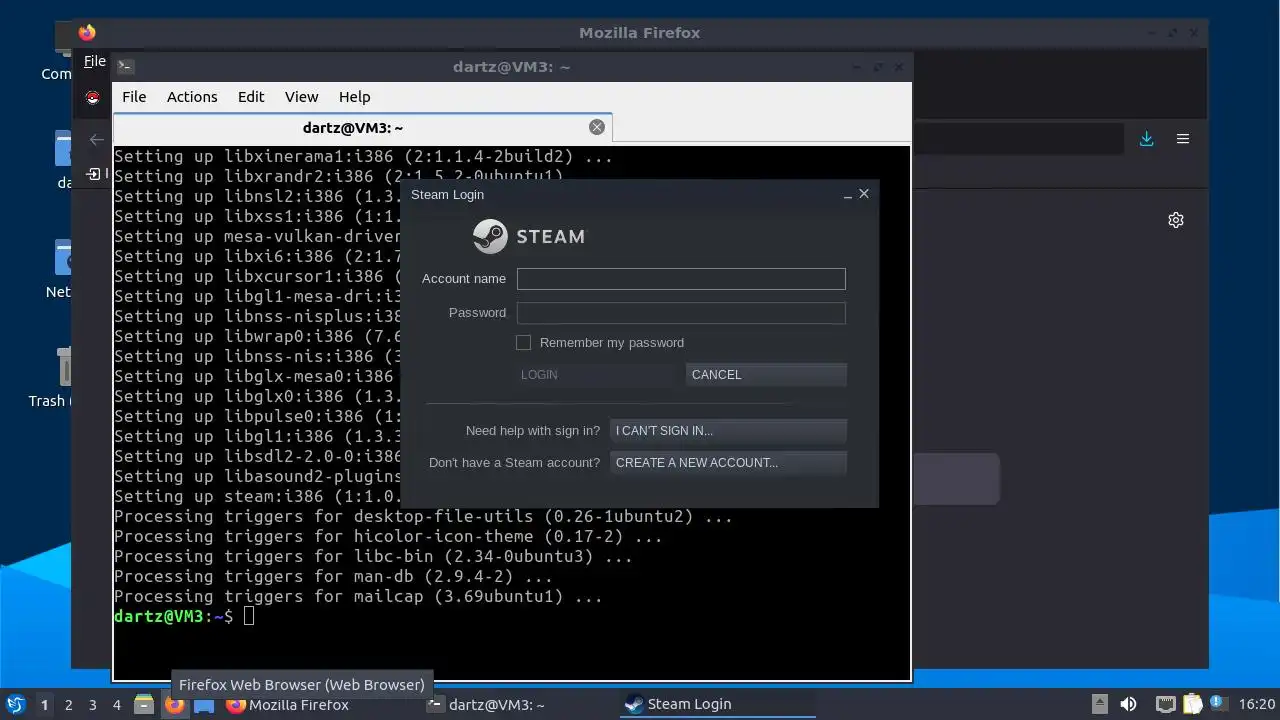This screenshot has width=1280, height=720.
Task: Click the Firefox back arrow button
Action: click(x=97, y=140)
